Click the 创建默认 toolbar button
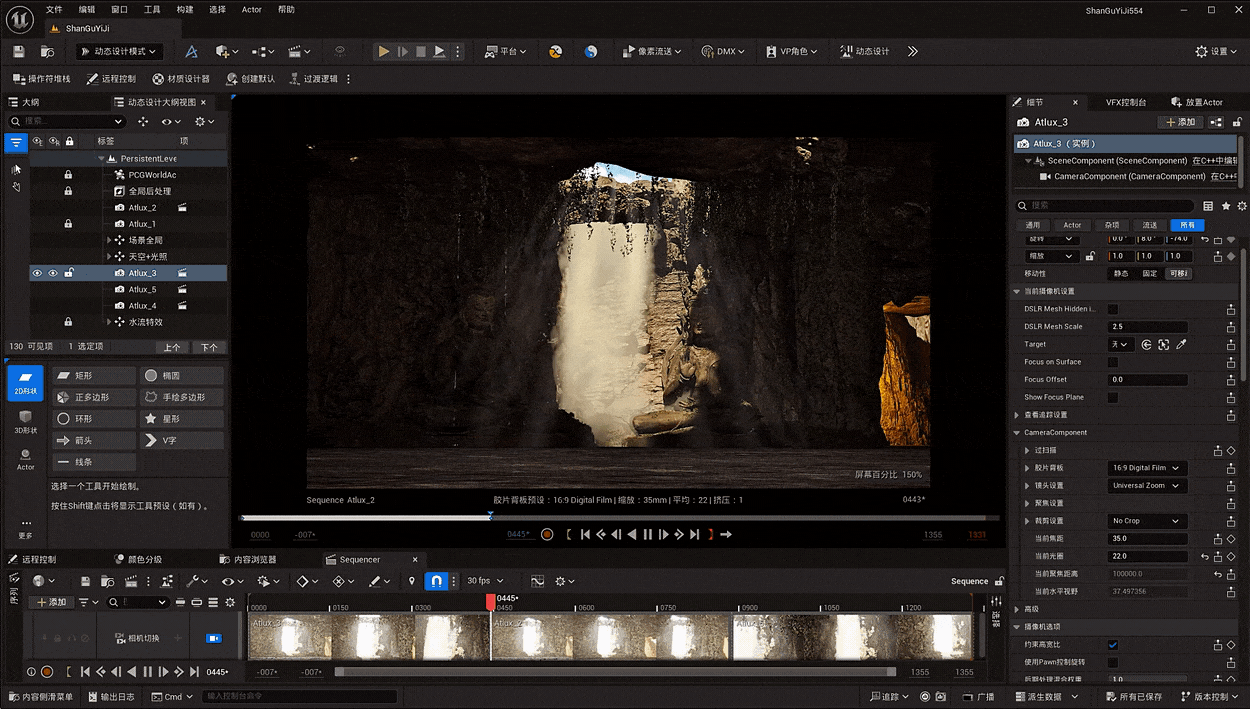Screen dimensions: 1250x709 [x=250, y=78]
